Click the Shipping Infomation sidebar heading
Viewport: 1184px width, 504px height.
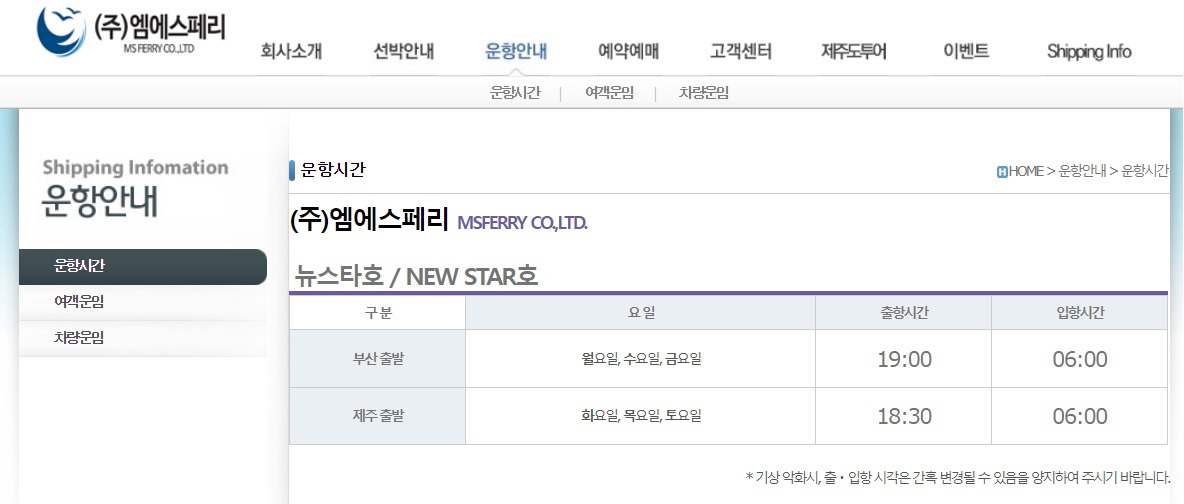pyautogui.click(x=136, y=167)
